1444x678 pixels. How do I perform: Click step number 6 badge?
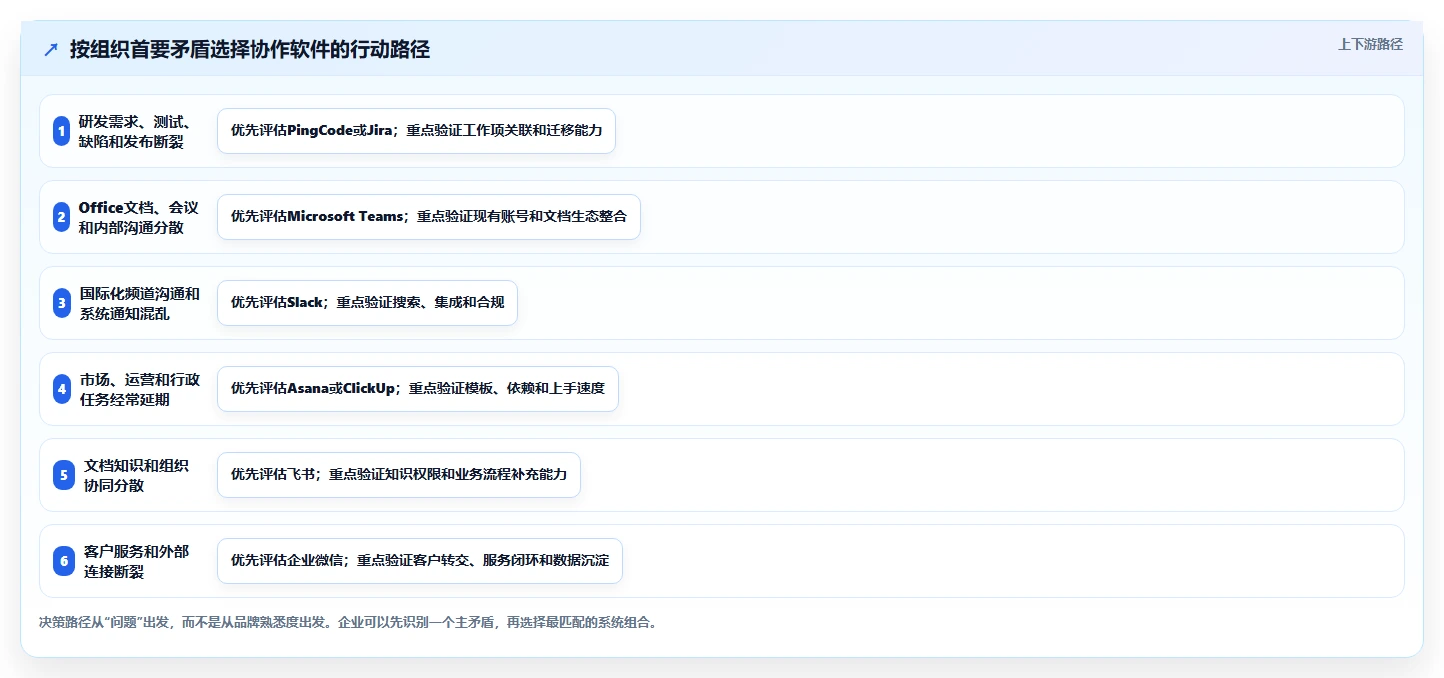[62, 561]
